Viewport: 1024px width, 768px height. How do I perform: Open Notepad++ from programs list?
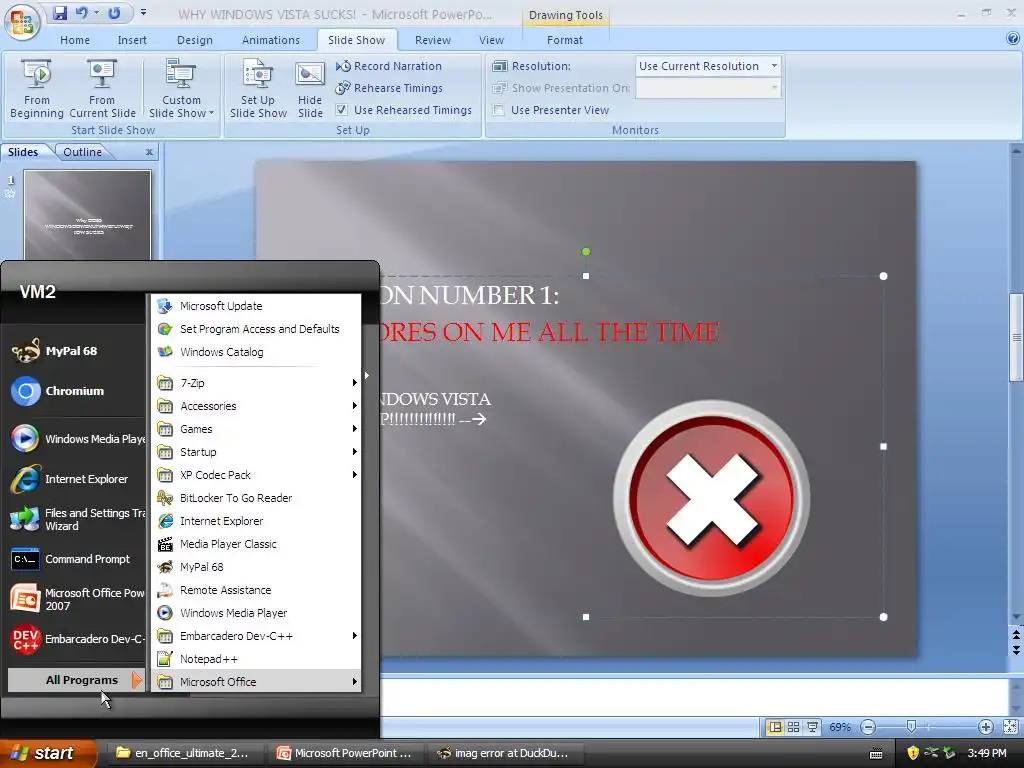point(257,659)
